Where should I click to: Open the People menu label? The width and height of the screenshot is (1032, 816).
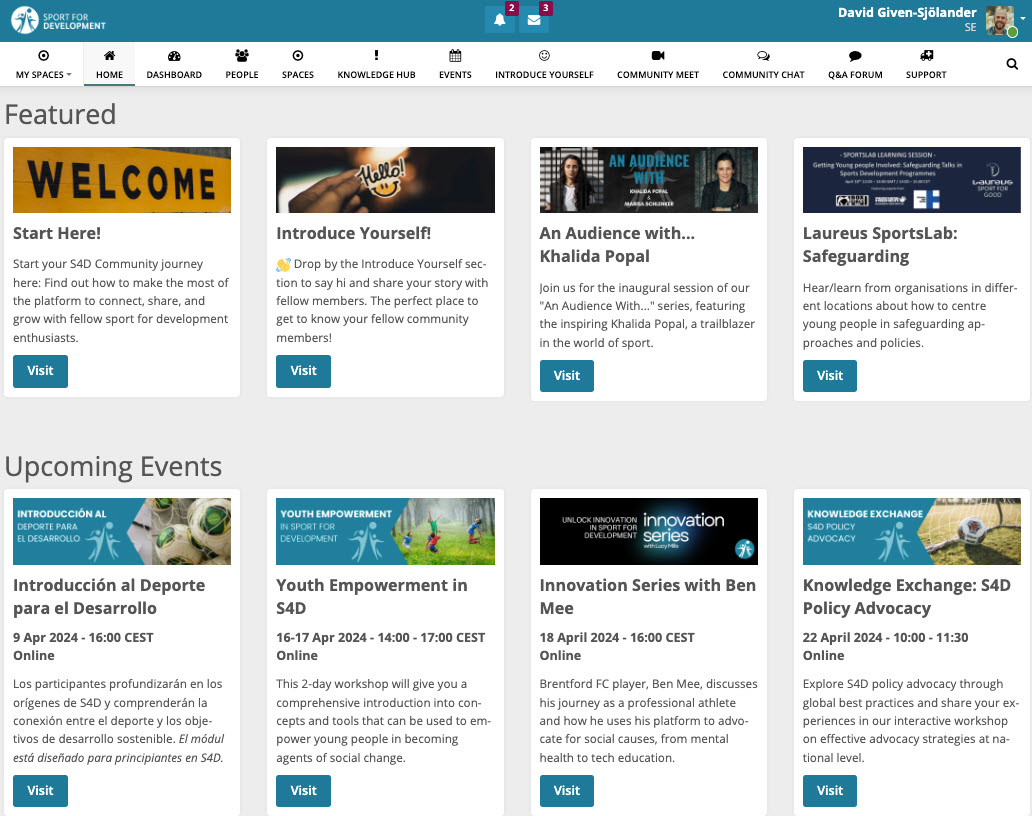point(242,75)
